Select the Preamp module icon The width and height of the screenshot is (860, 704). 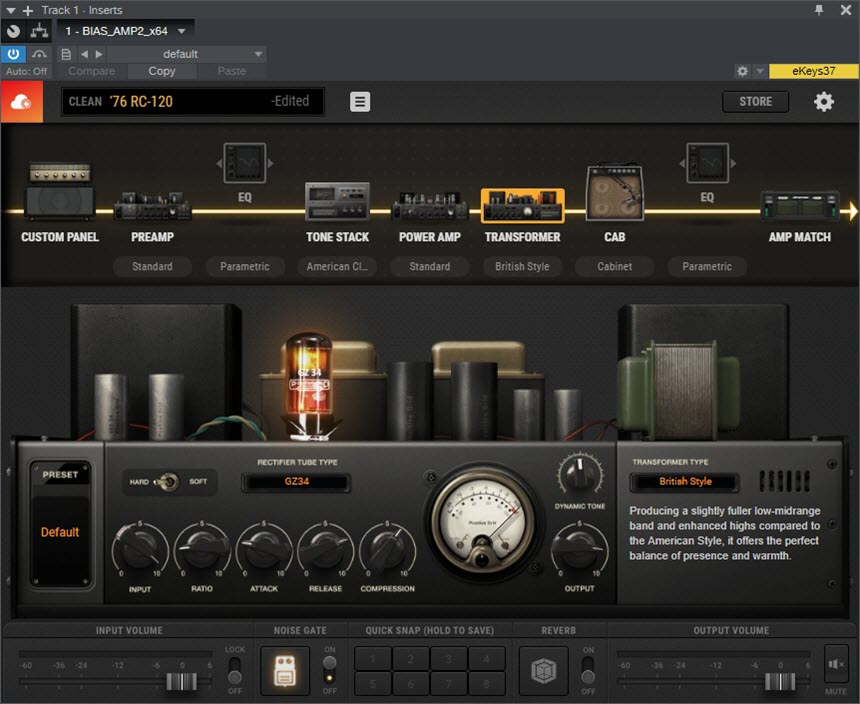(x=152, y=206)
